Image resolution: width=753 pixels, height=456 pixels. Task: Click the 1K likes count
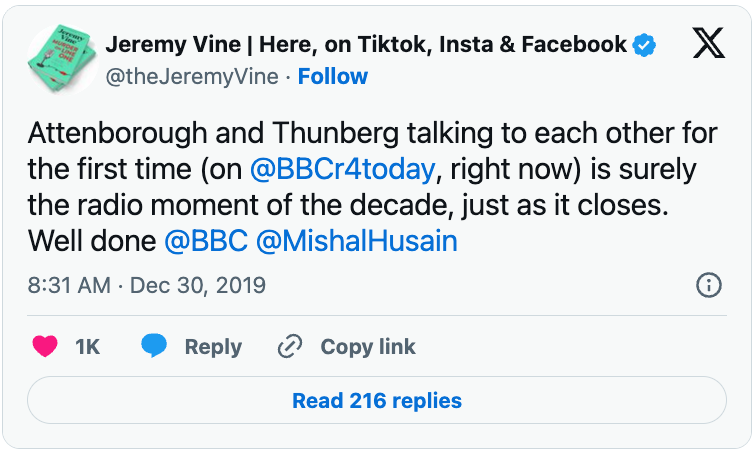[88, 347]
